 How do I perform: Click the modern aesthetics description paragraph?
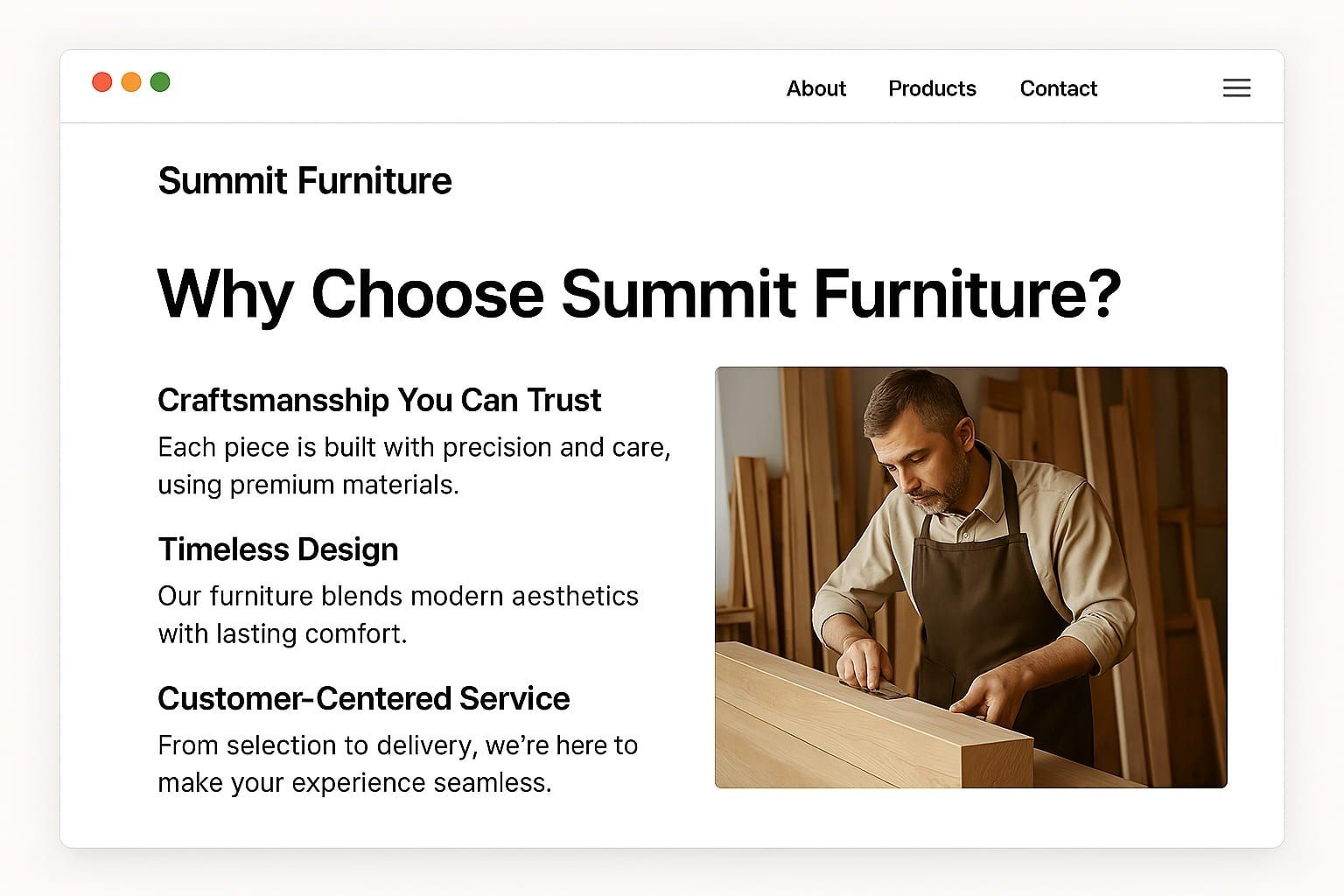point(398,614)
